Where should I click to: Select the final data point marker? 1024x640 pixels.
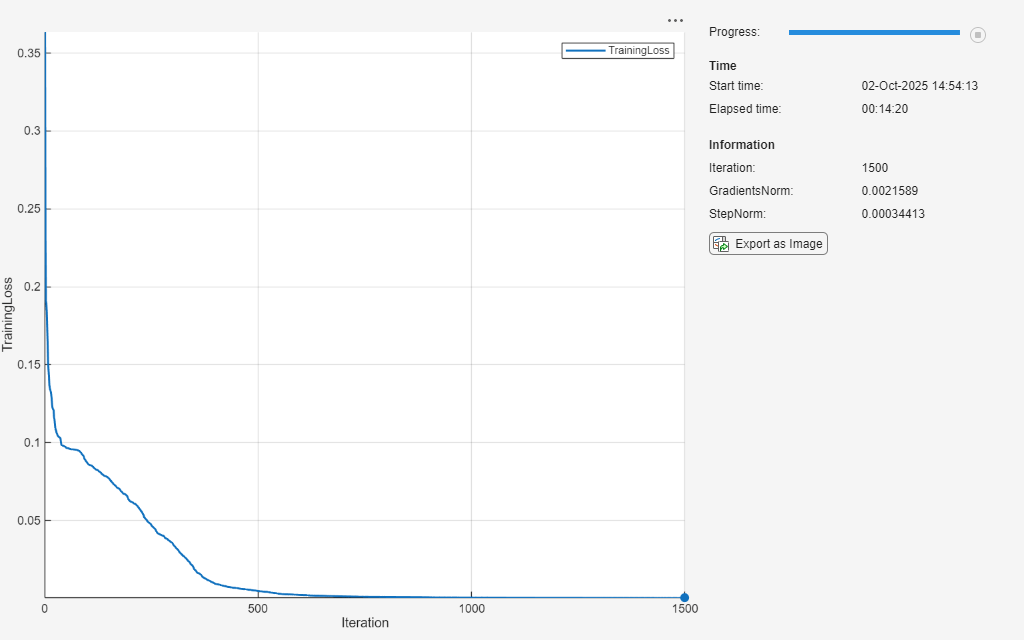(684, 597)
